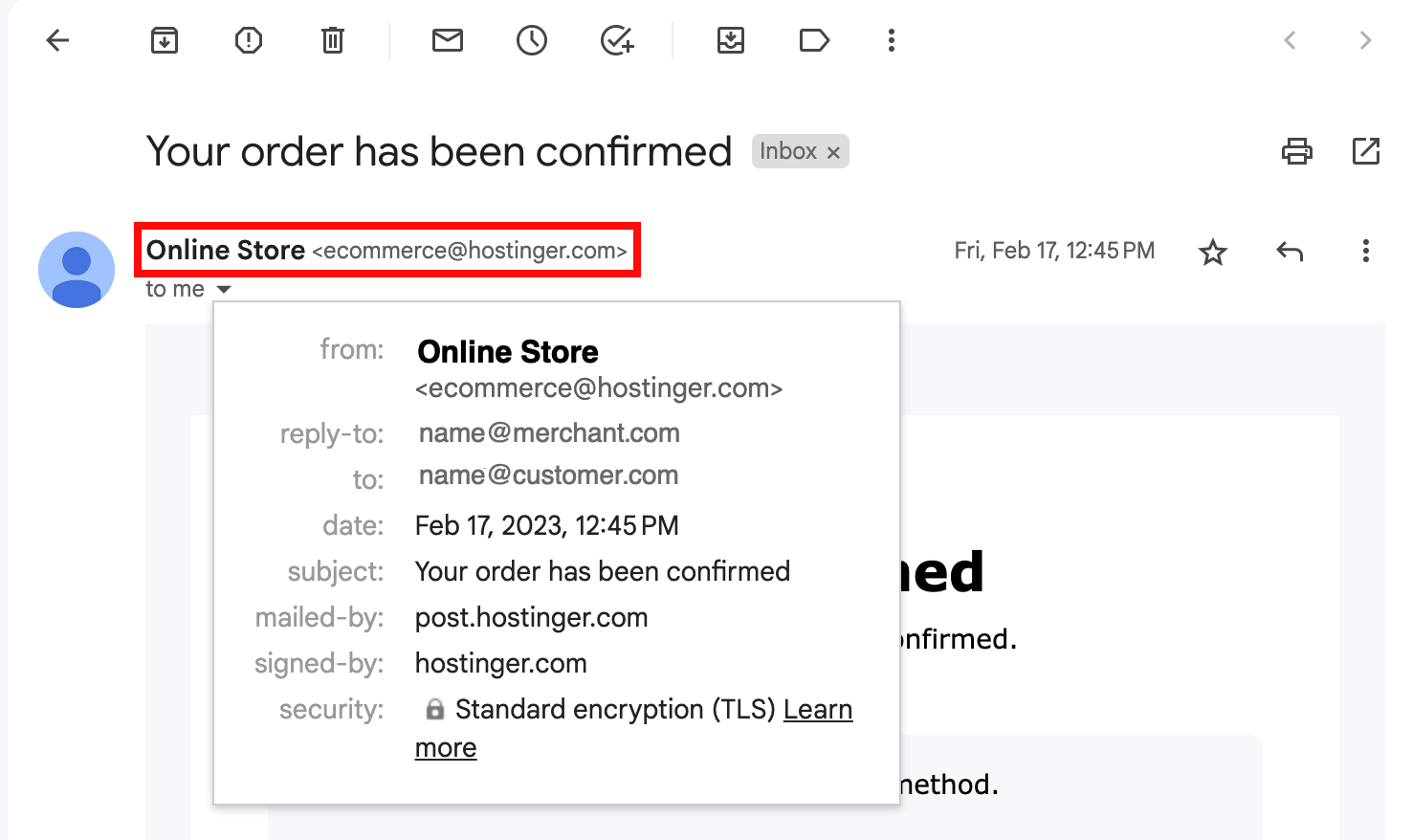
Task: Open the email in new window
Action: [1366, 151]
